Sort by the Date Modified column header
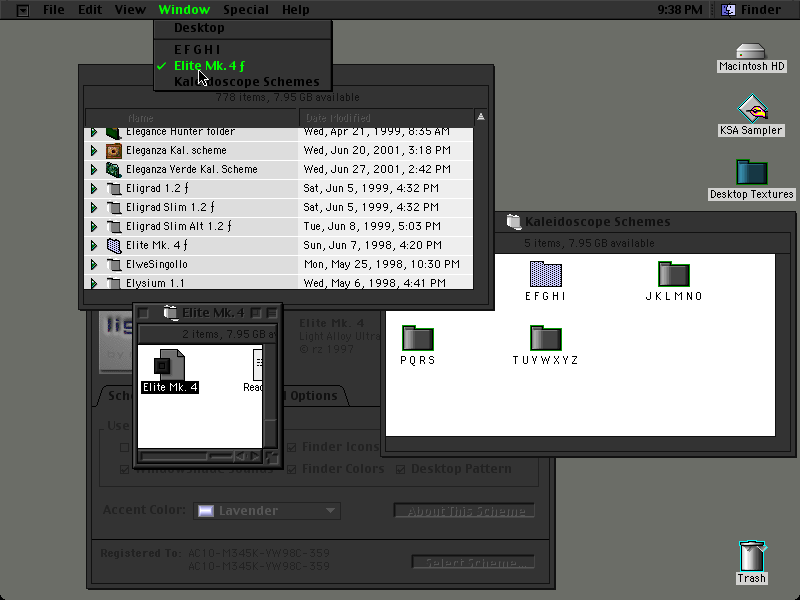Screen dimensions: 800x600 386,118
